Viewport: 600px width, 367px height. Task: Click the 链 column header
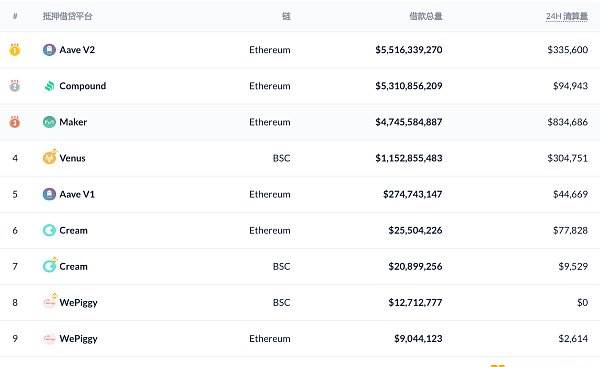click(x=286, y=16)
